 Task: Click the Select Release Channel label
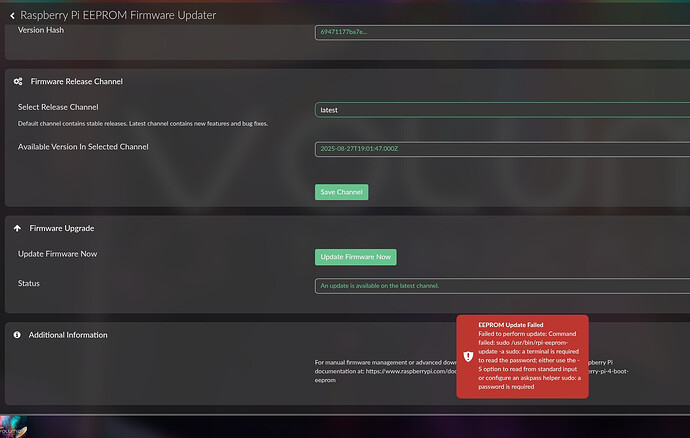[x=58, y=107]
